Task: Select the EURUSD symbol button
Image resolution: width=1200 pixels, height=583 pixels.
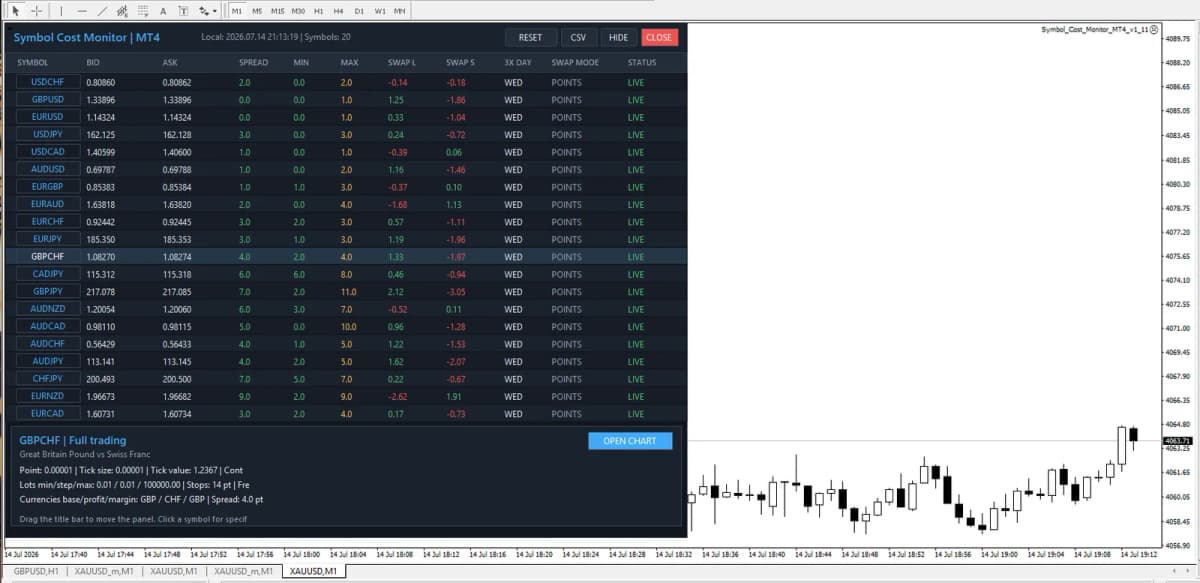Action: coord(47,117)
